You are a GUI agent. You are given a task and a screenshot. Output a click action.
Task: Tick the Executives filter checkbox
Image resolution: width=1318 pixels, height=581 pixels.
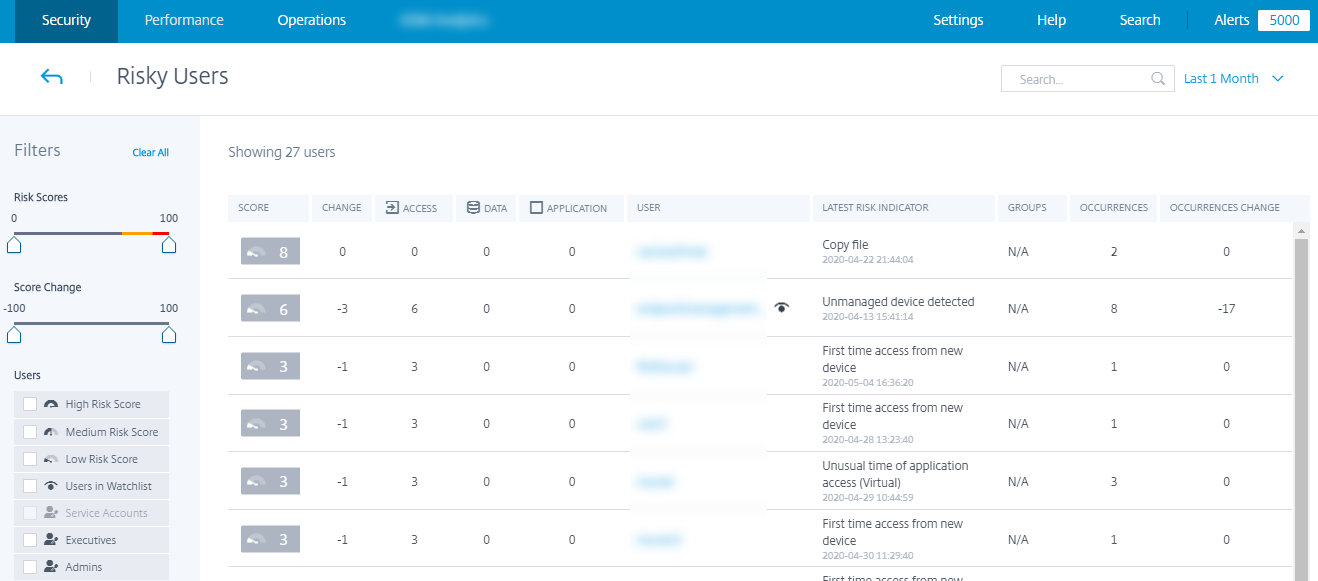pyautogui.click(x=30, y=540)
